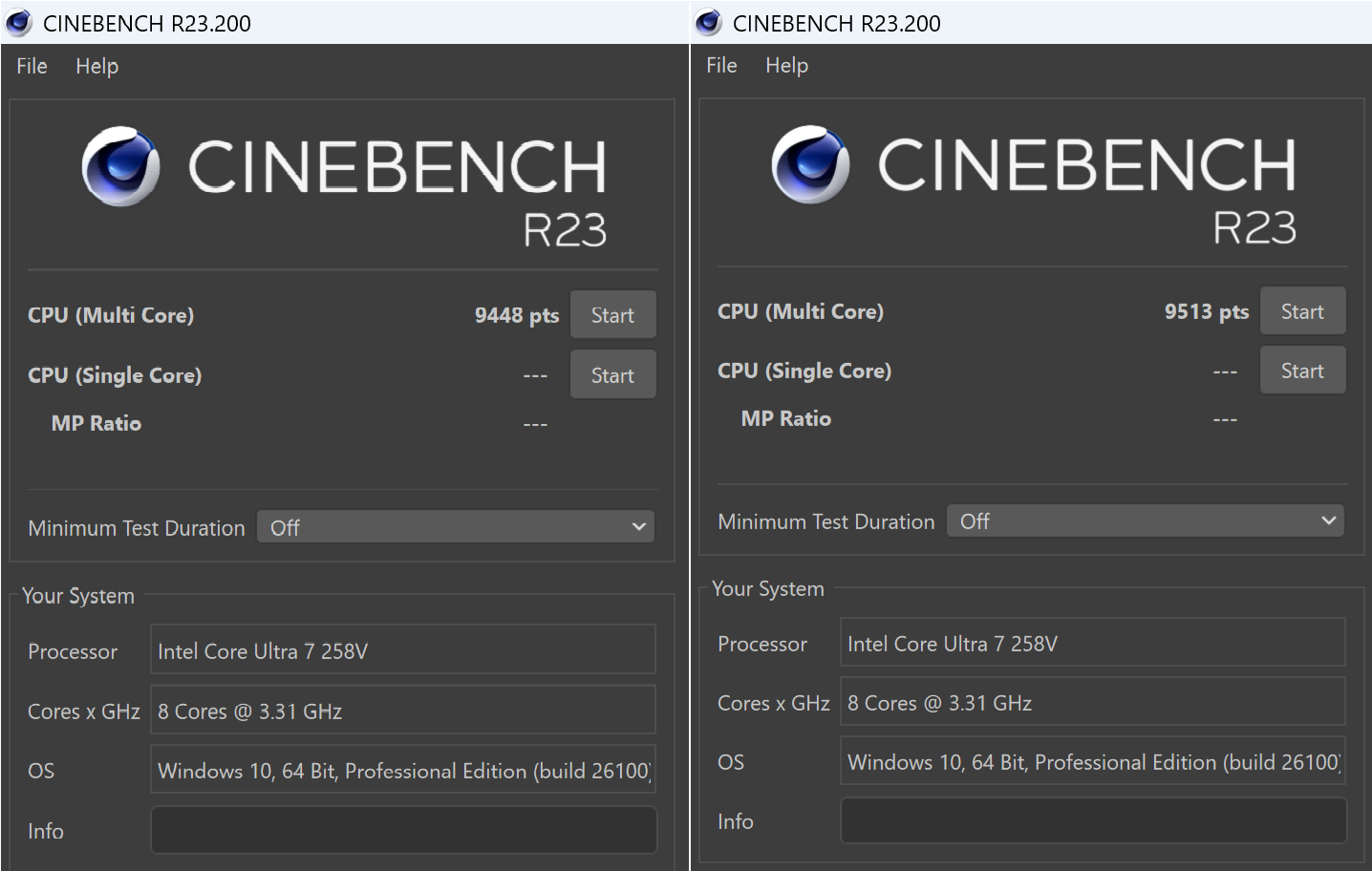
Task: Click 'CINEBENCH R23.200' title text in left window
Action: pyautogui.click(x=147, y=24)
